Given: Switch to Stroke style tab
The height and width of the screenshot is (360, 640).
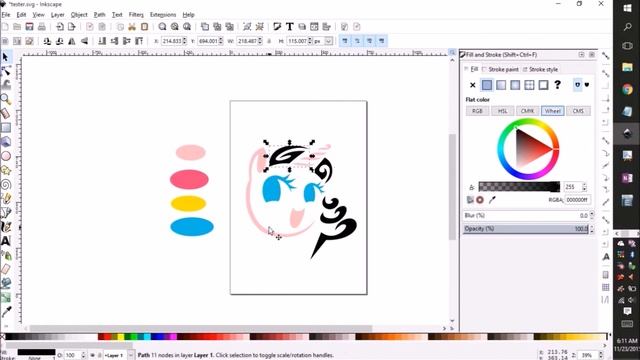Looking at the screenshot, I should pos(540,69).
